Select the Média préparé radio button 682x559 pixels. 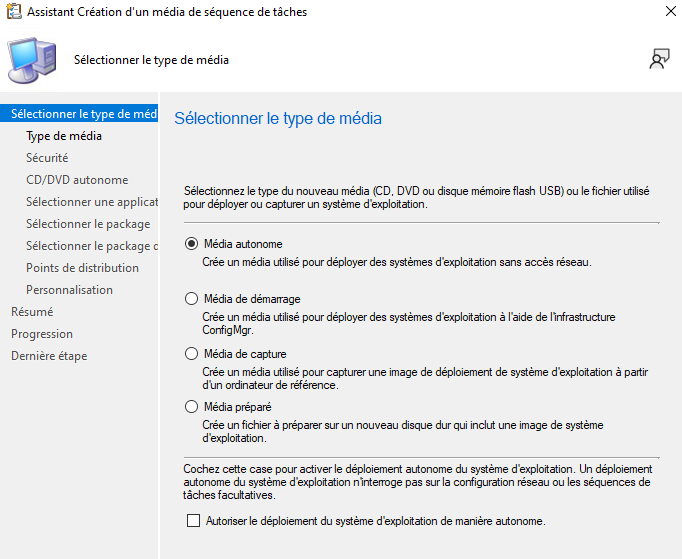point(192,407)
